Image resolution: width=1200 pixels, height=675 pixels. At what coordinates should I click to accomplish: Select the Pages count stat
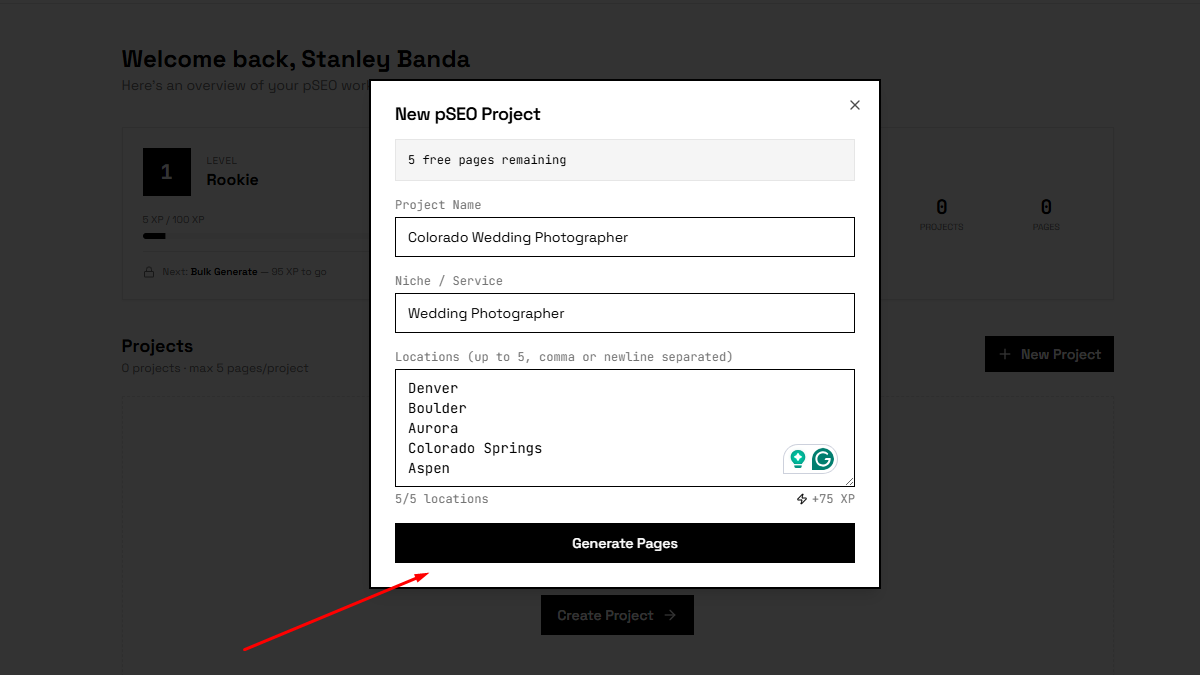point(1046,214)
